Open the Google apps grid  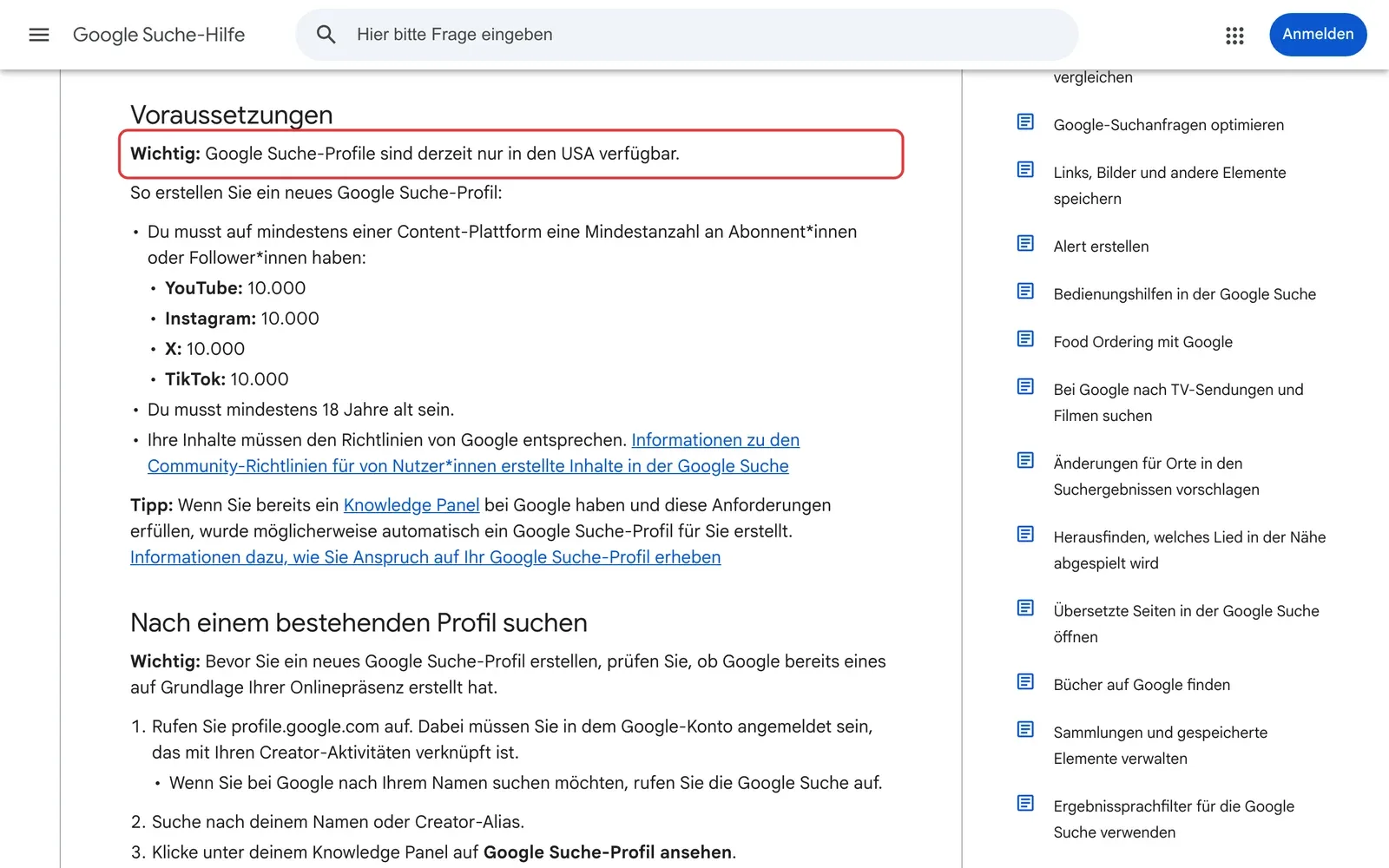[x=1234, y=35]
